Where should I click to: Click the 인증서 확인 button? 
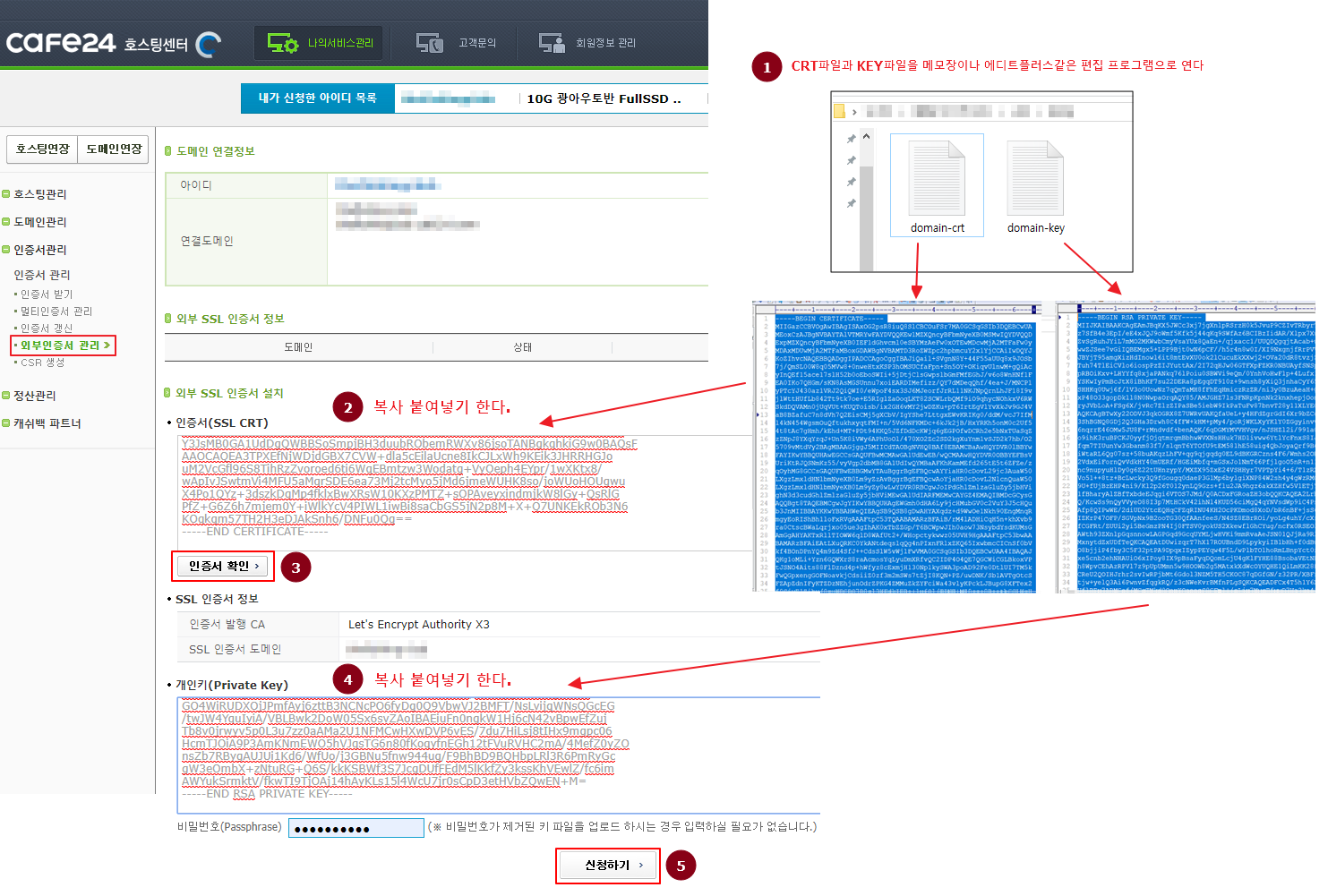[x=224, y=567]
